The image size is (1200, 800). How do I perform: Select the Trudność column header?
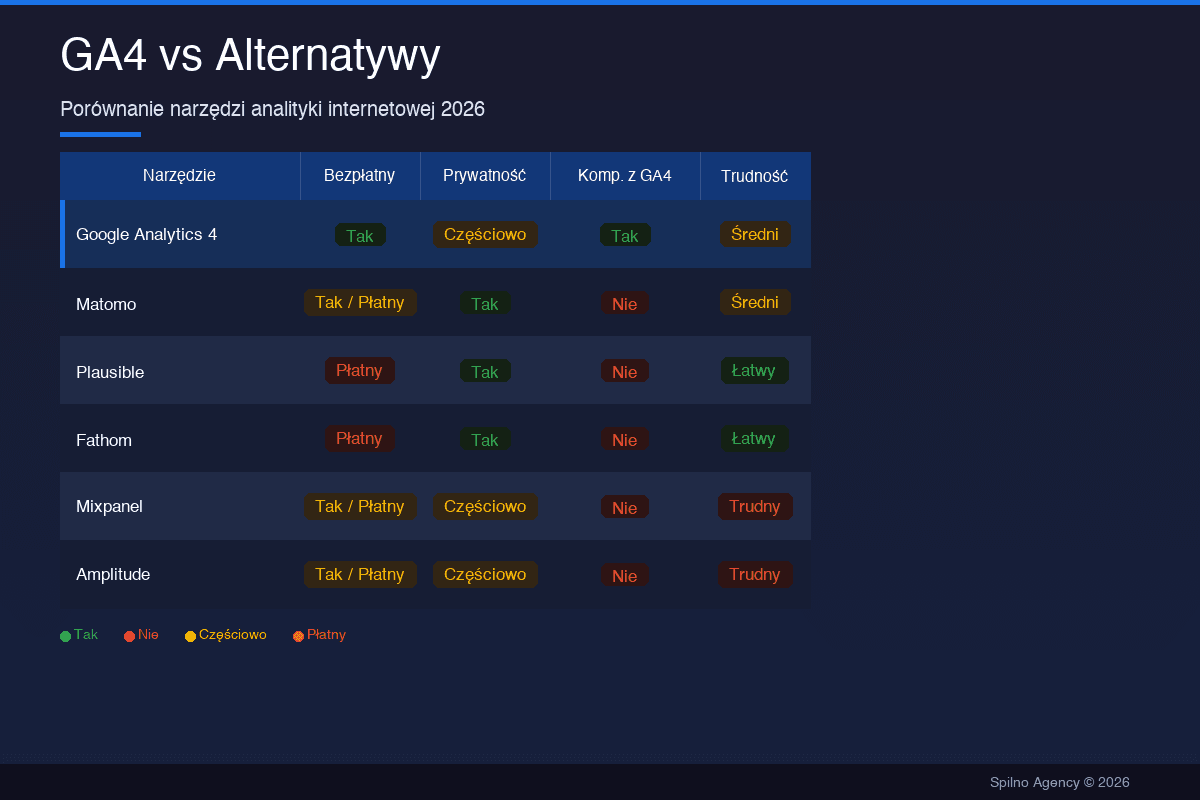tap(755, 176)
